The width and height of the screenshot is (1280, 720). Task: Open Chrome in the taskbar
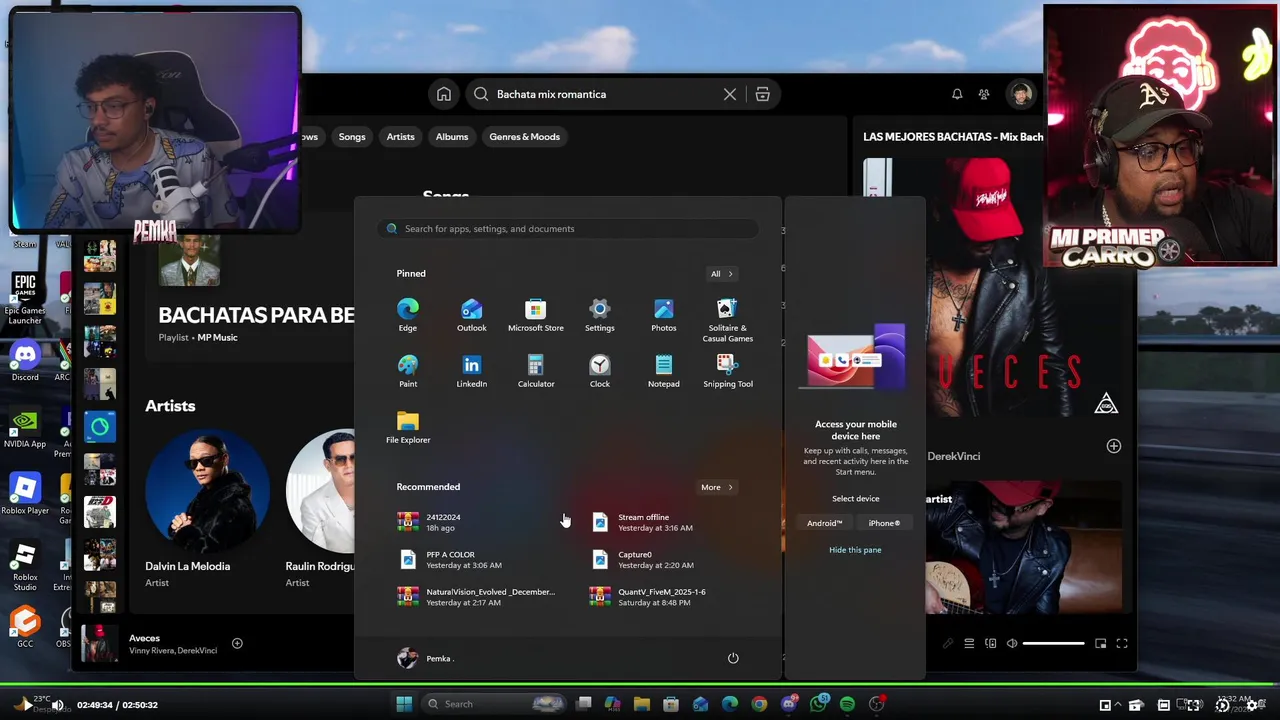759,704
